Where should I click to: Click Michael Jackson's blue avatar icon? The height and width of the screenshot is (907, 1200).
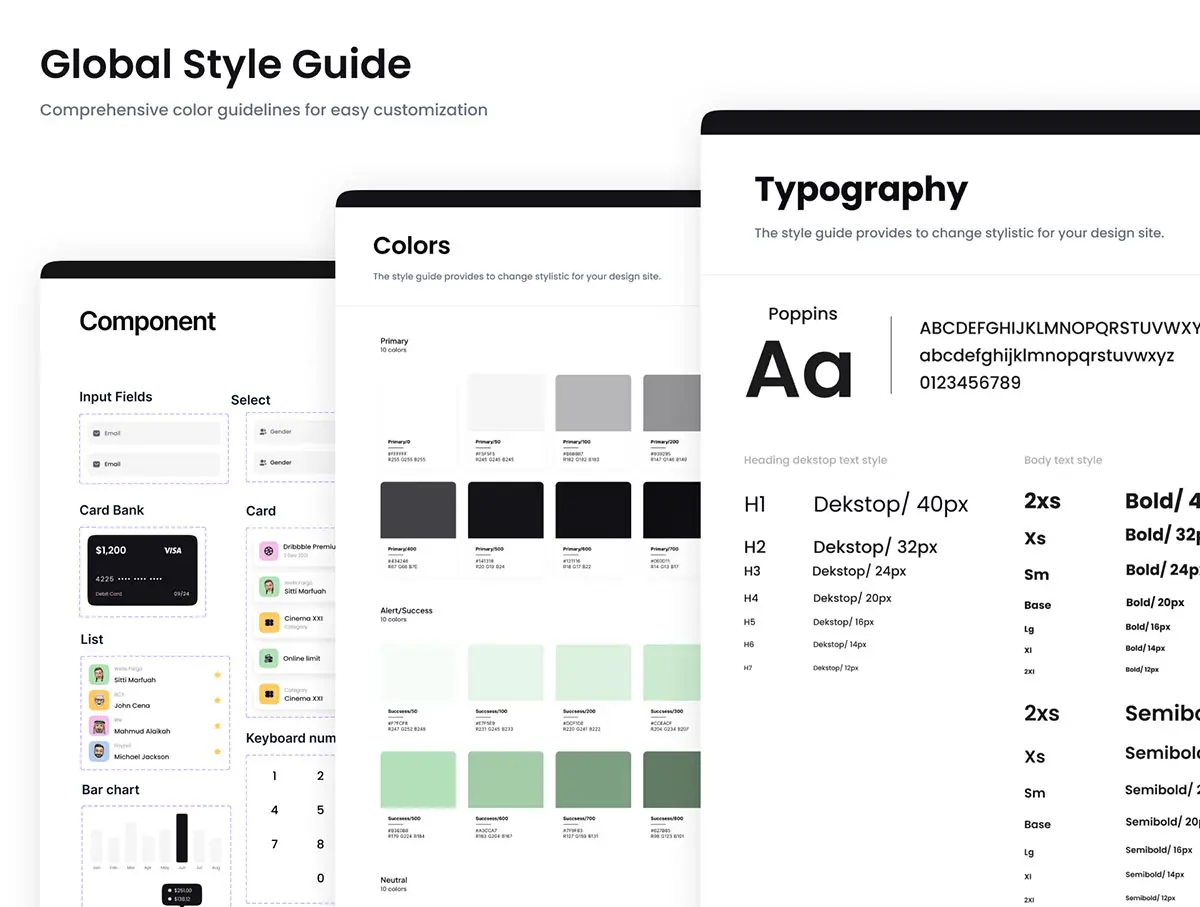pos(98,752)
